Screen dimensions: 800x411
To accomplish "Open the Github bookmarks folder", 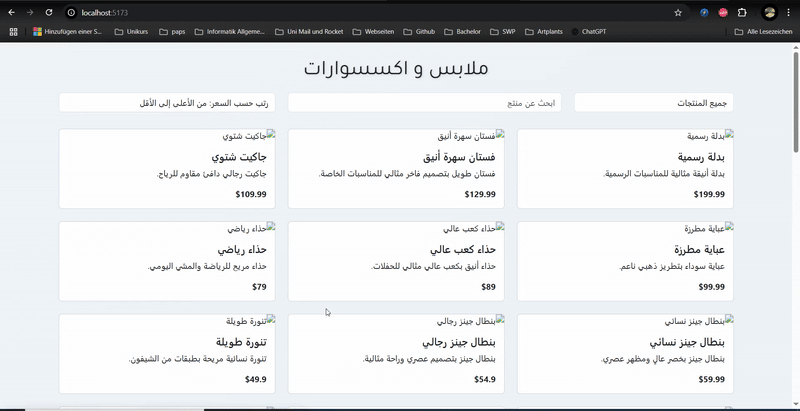I will coord(419,32).
